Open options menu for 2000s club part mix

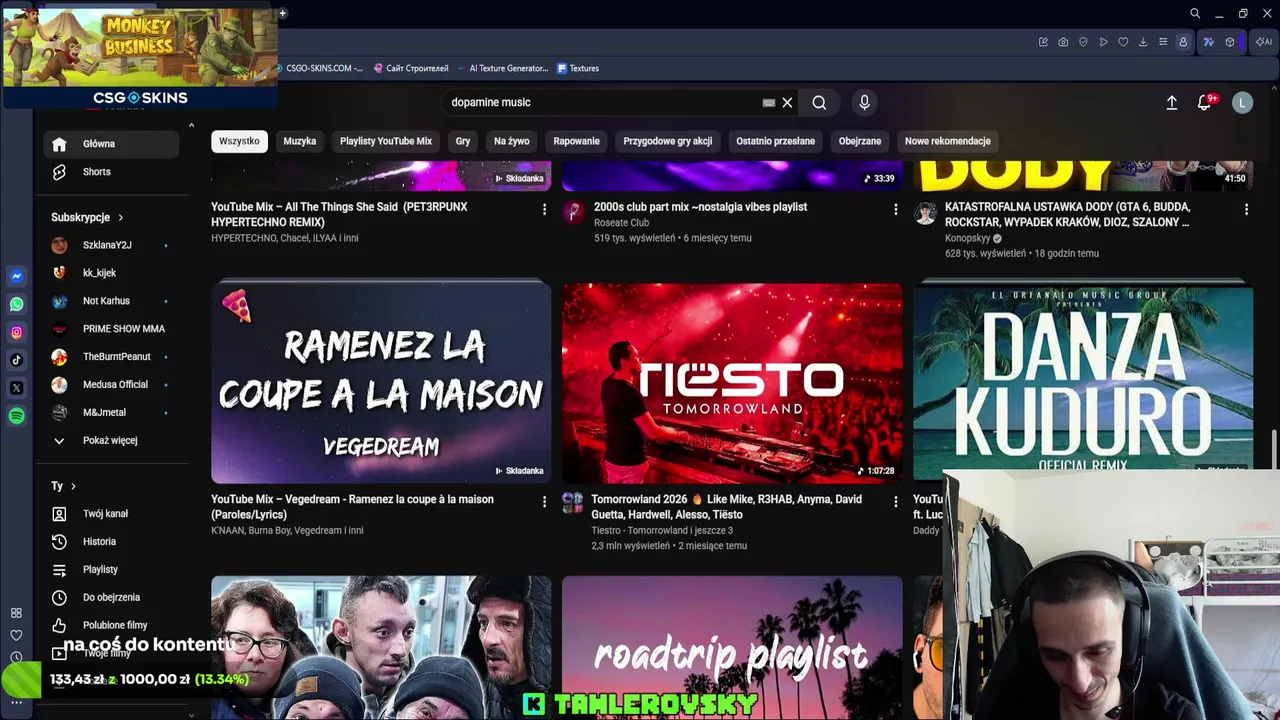[x=895, y=209]
